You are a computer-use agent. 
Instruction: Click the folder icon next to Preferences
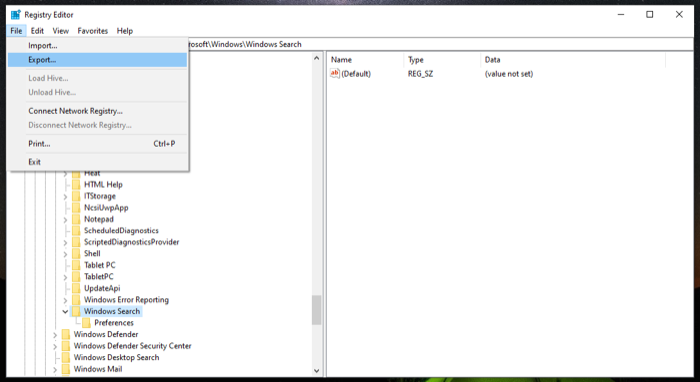[87, 323]
